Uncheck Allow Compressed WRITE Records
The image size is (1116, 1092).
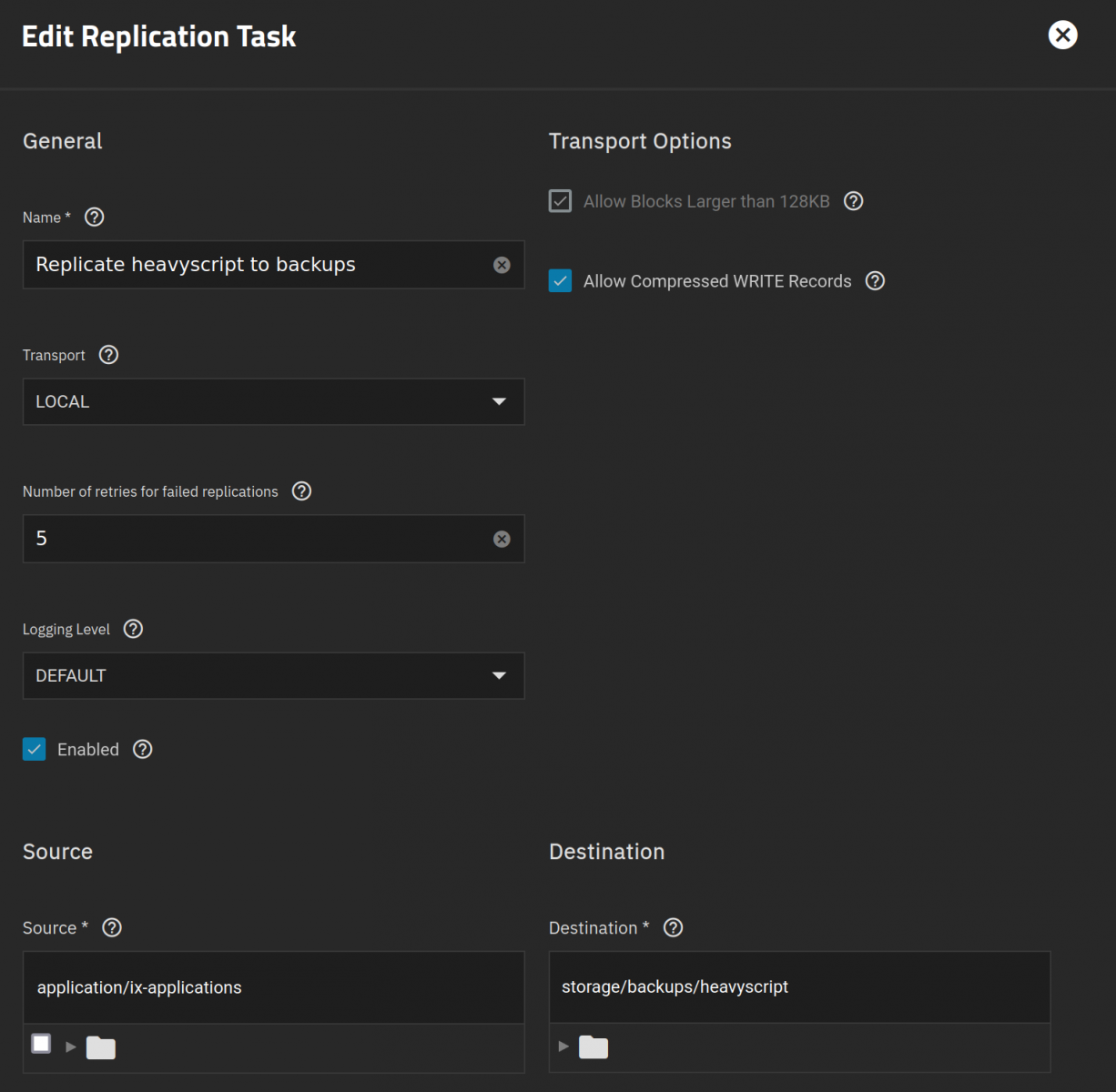click(x=560, y=281)
